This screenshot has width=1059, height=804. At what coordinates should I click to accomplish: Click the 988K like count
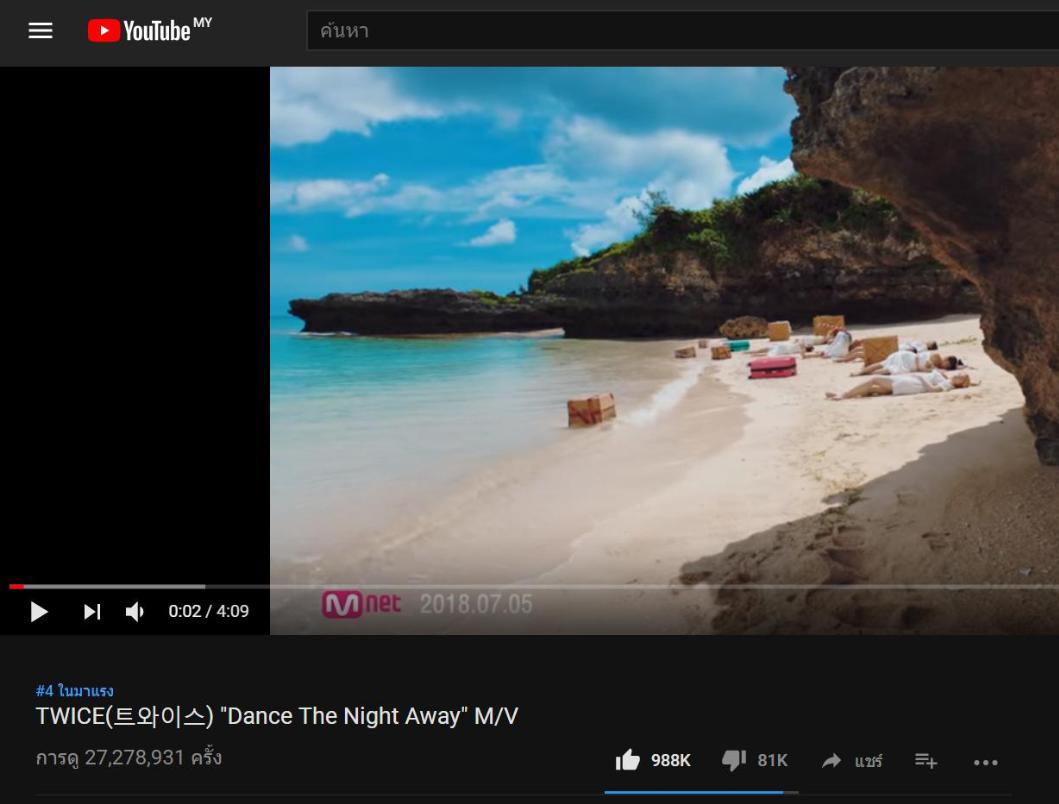pos(671,761)
